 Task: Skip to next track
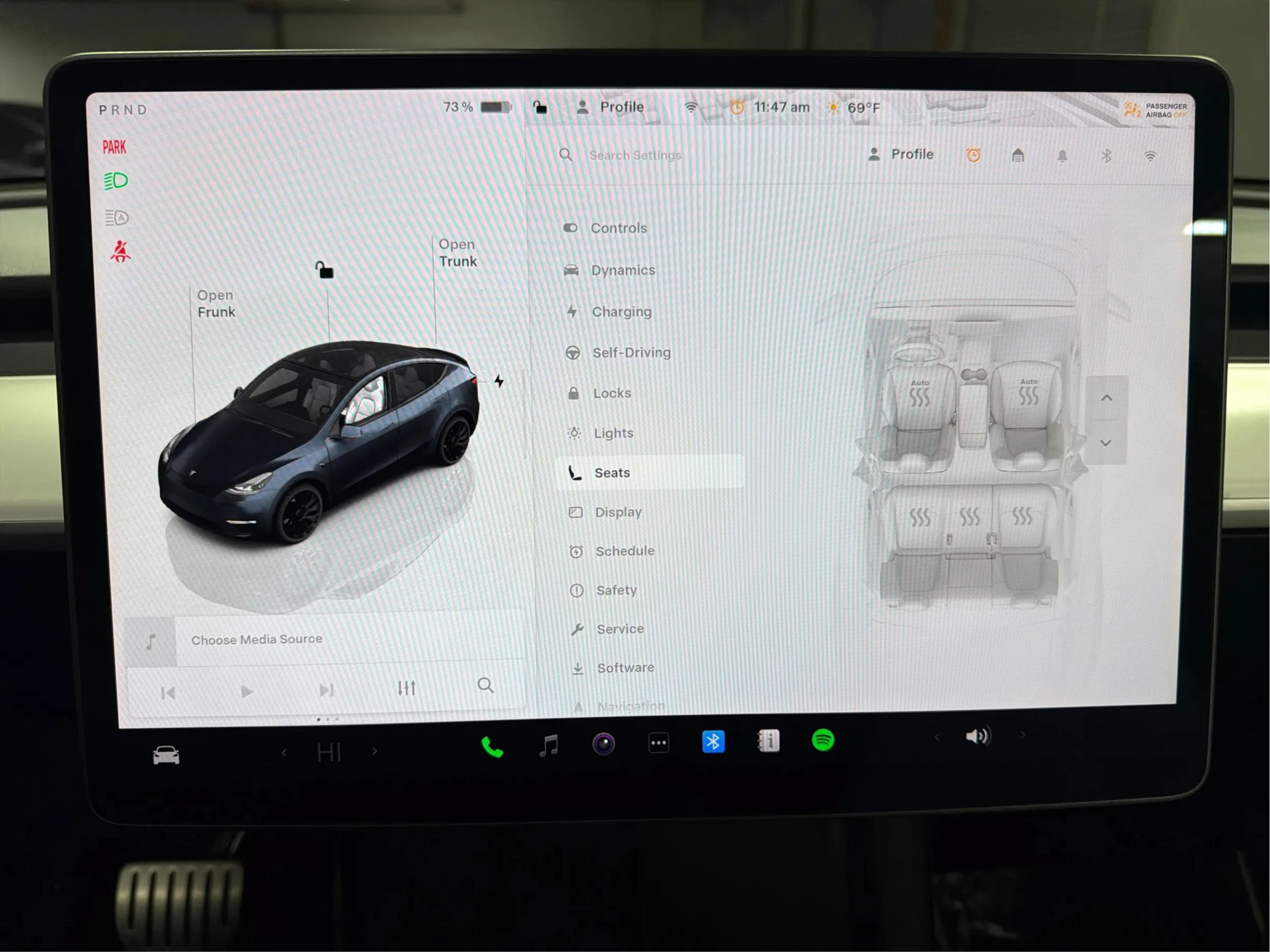point(326,690)
